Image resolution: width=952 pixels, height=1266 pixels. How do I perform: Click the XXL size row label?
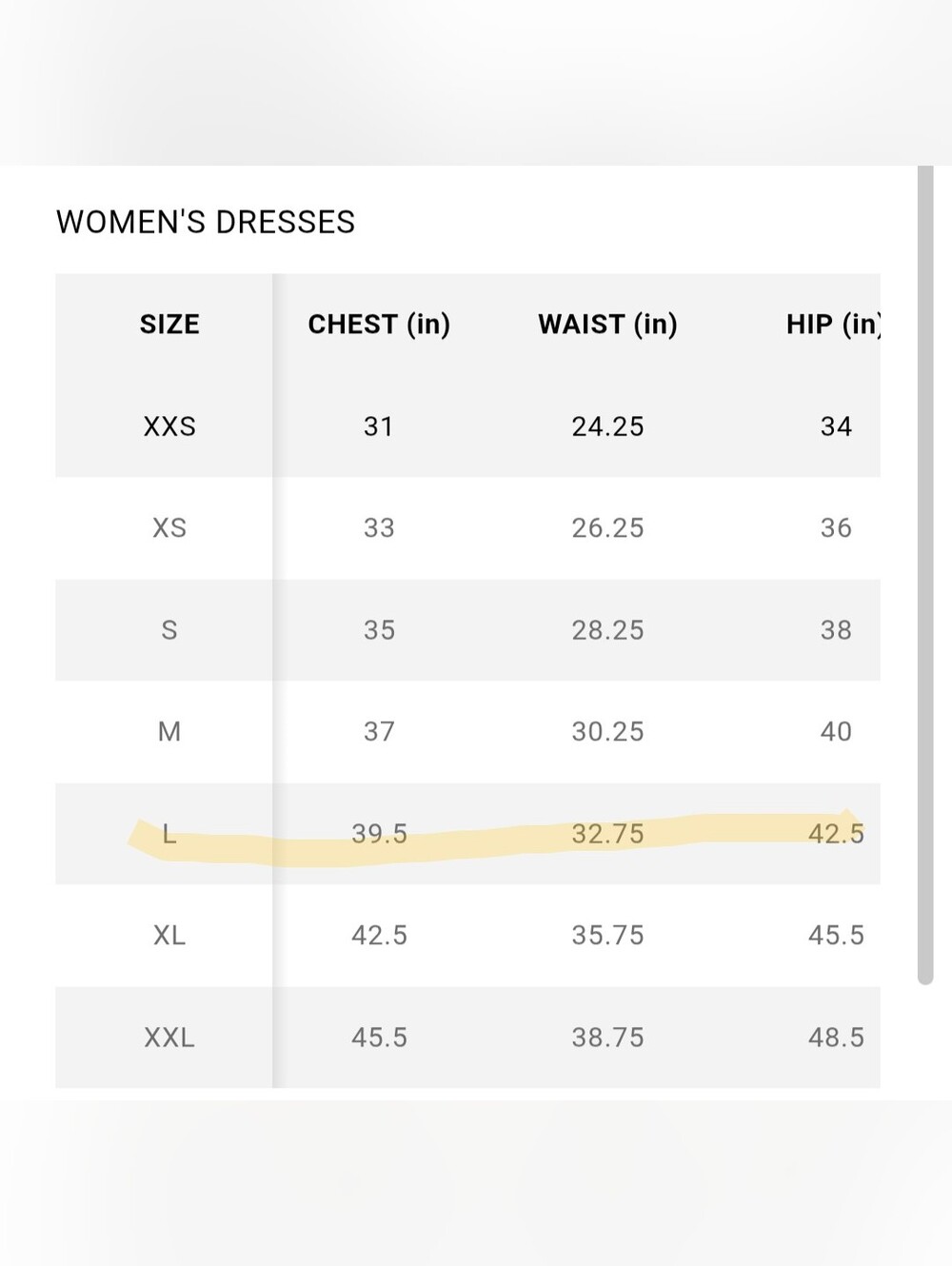(169, 1038)
